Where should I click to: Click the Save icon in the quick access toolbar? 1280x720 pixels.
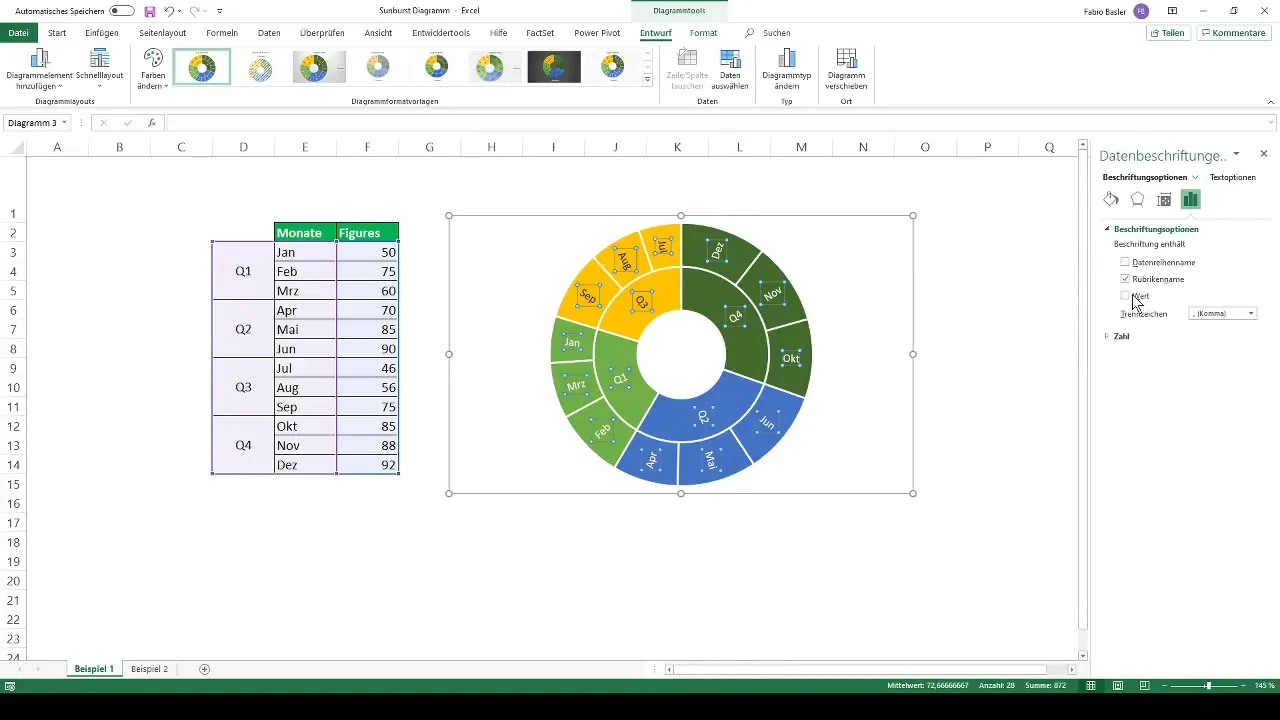[150, 11]
